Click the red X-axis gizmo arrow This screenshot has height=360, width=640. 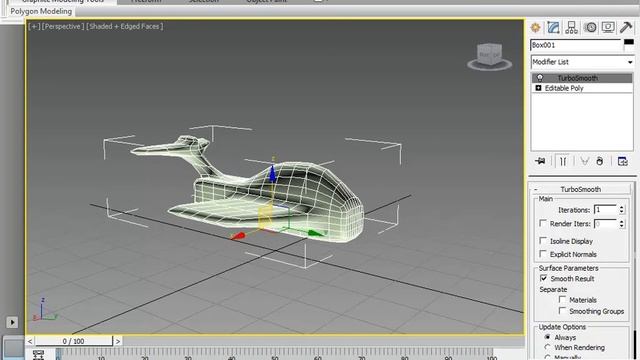(238, 236)
